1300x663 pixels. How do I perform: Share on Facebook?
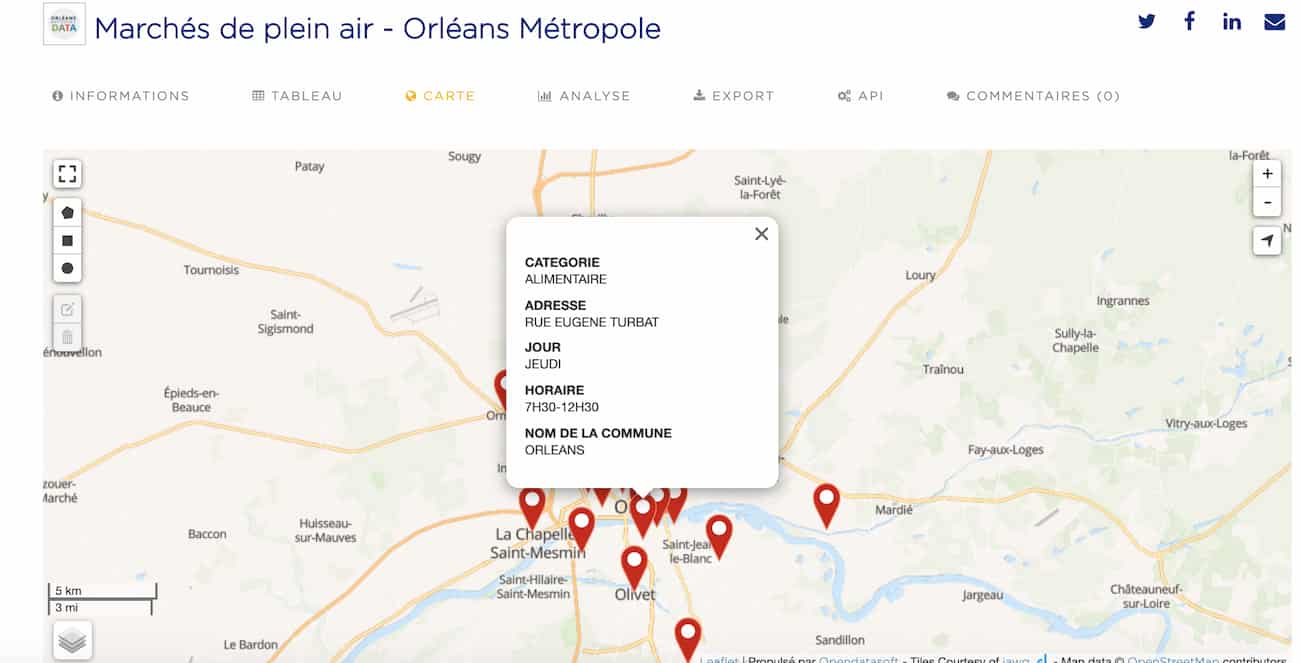(x=1189, y=22)
